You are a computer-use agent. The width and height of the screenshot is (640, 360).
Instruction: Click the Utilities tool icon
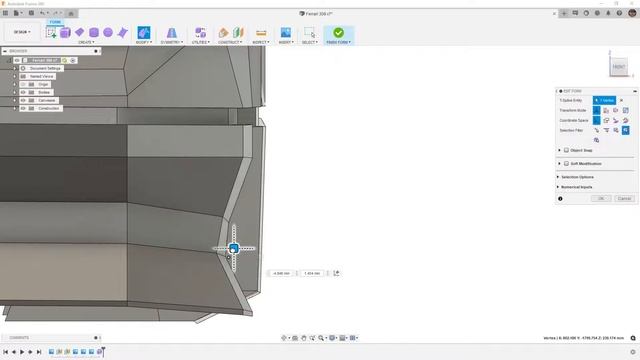pos(200,33)
